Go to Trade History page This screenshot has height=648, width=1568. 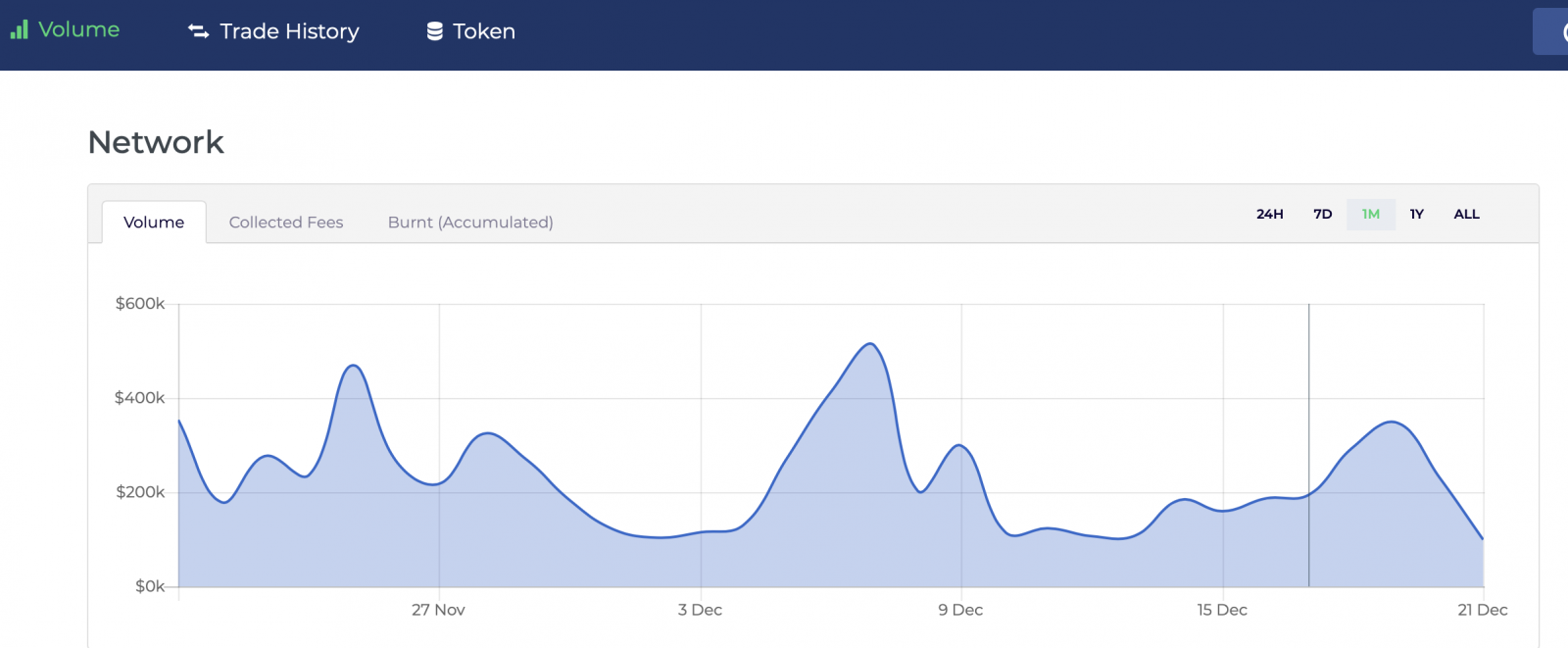pos(289,31)
